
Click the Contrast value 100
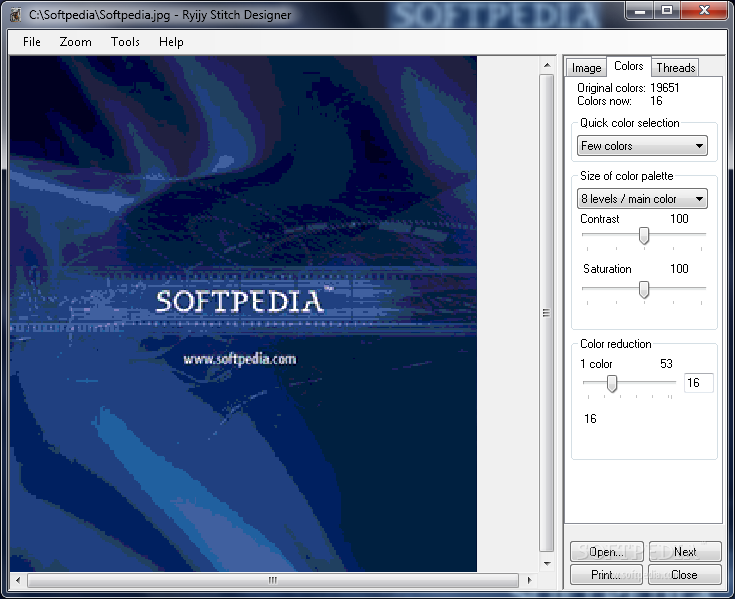tap(679, 219)
